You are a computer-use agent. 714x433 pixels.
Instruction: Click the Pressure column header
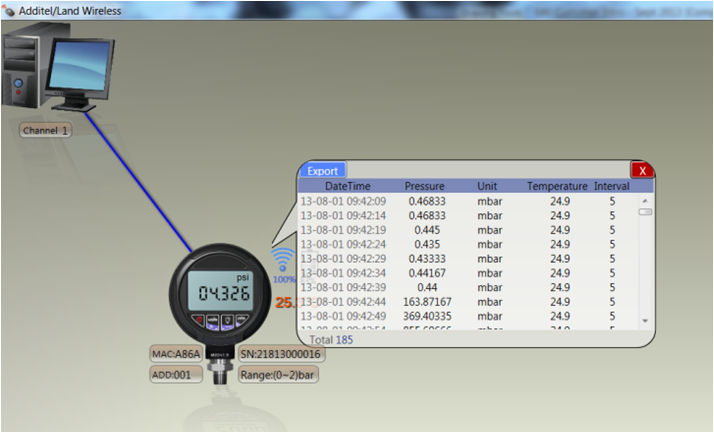click(424, 186)
